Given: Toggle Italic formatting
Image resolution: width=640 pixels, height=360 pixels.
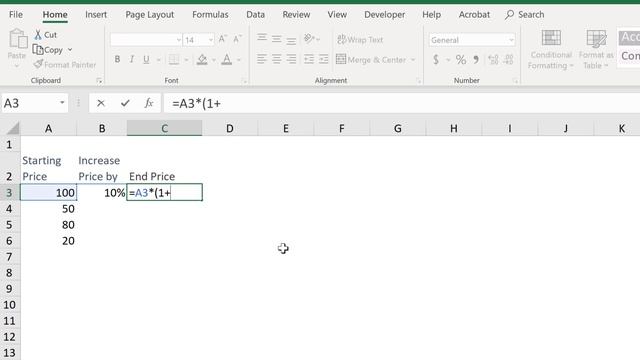Looking at the screenshot, I should pyautogui.click(x=132, y=60).
